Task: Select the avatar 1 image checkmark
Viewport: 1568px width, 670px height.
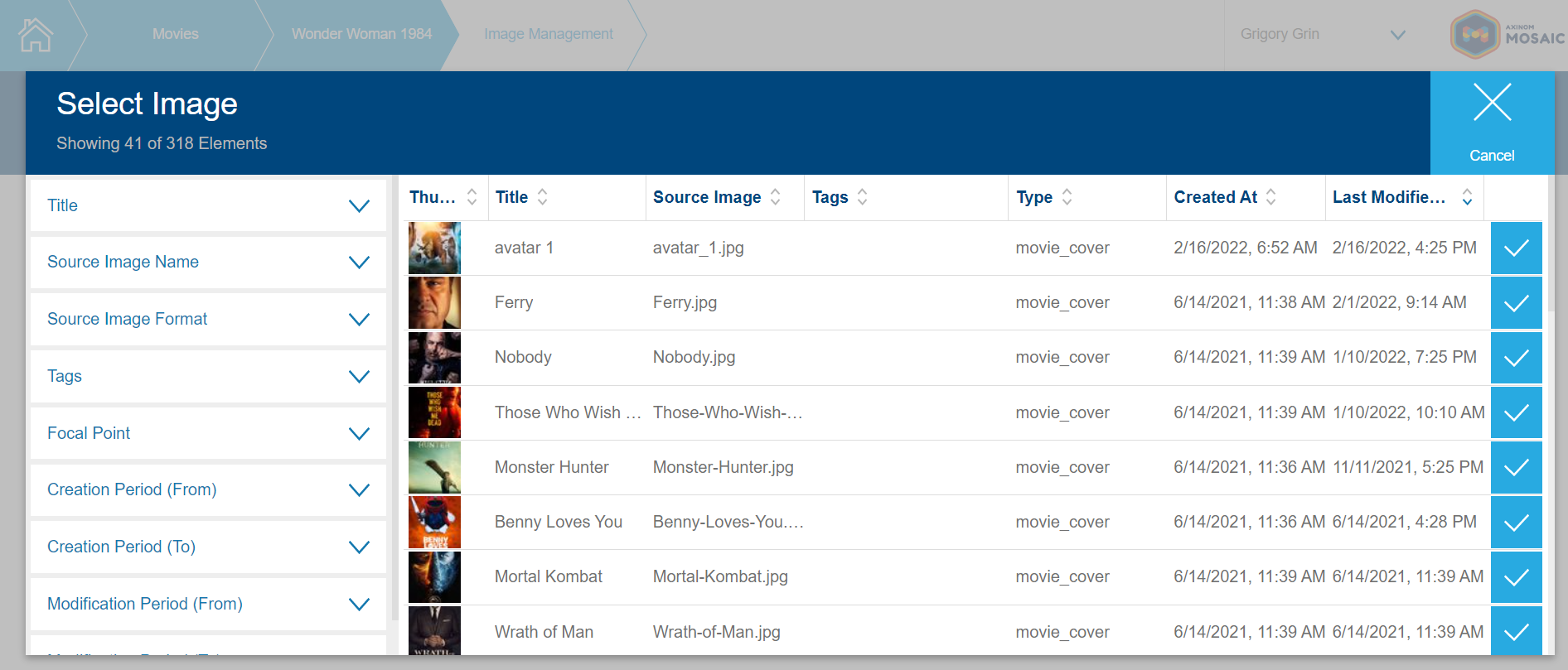Action: tap(1516, 248)
